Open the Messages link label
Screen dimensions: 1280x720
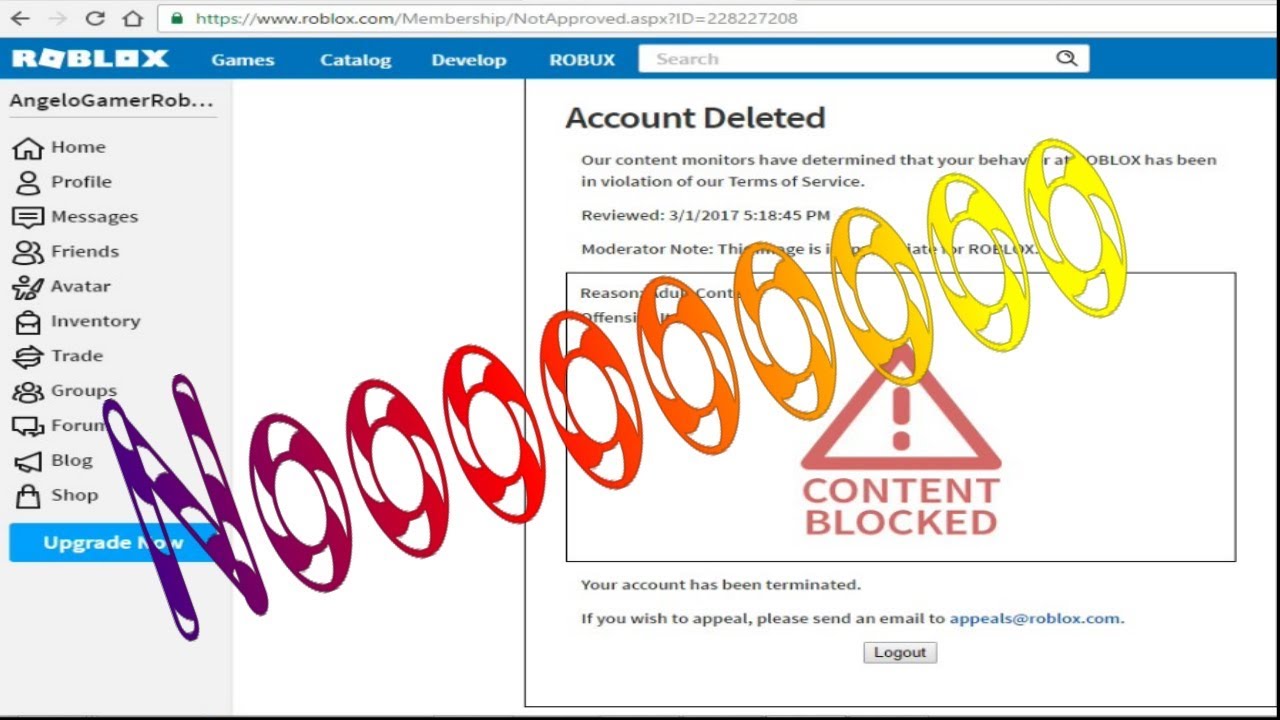coord(94,217)
